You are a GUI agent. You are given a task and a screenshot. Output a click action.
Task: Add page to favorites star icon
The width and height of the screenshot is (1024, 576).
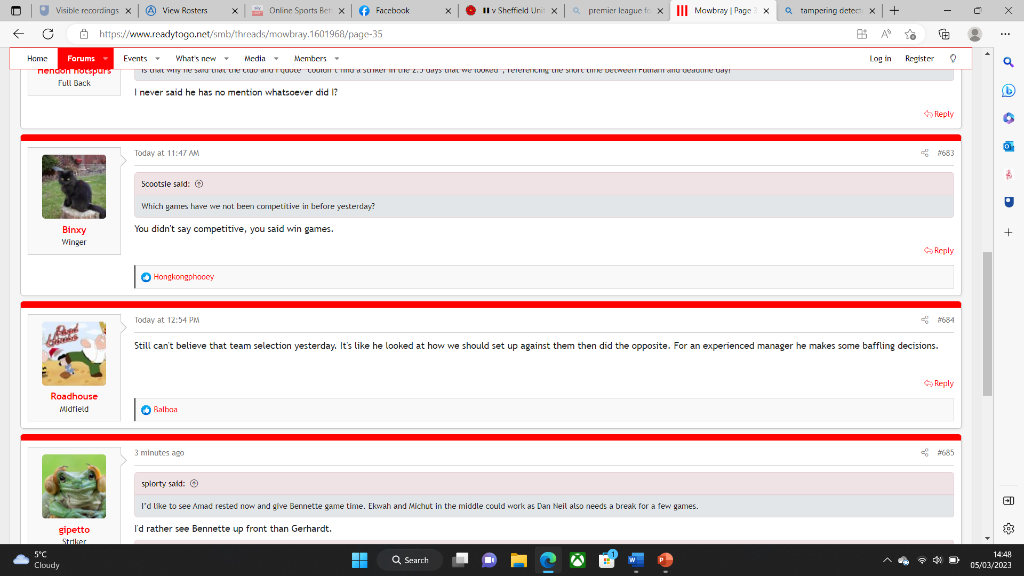(910, 34)
